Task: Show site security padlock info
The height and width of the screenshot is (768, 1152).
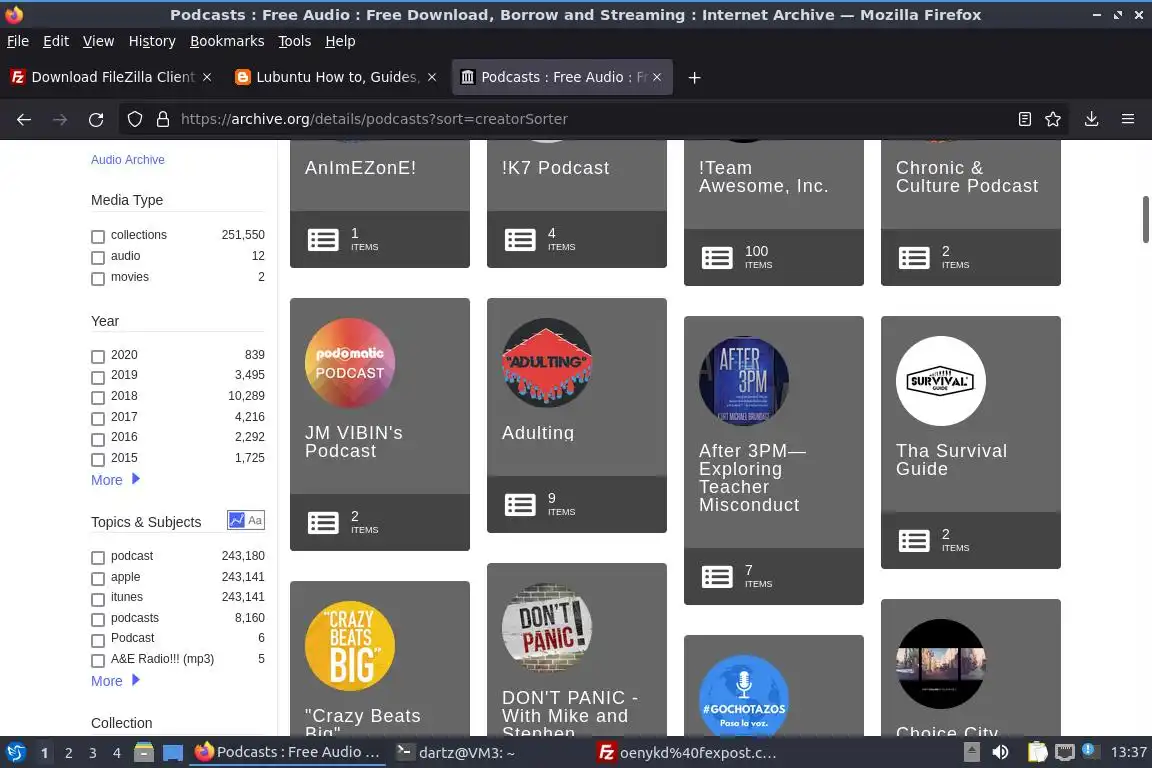Action: coord(163,119)
